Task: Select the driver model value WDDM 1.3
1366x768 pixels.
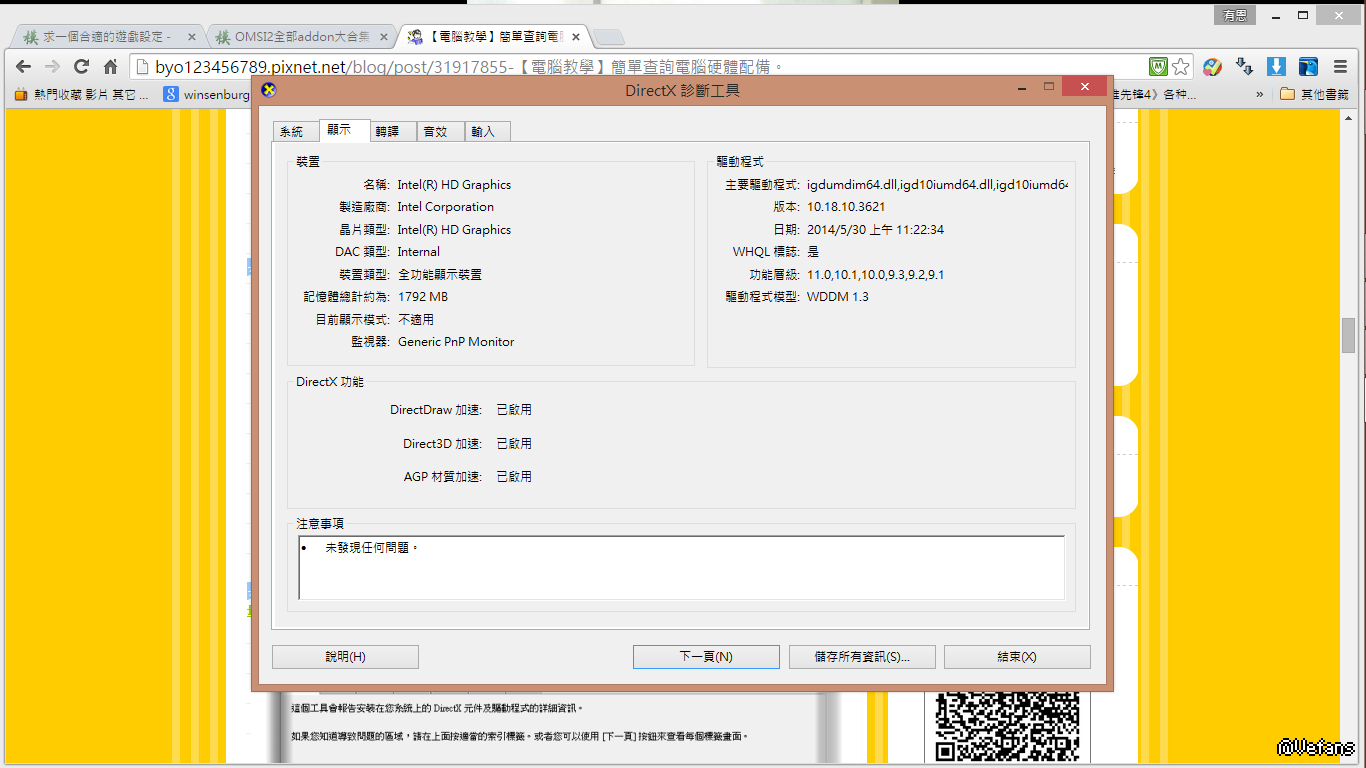Action: (x=838, y=297)
